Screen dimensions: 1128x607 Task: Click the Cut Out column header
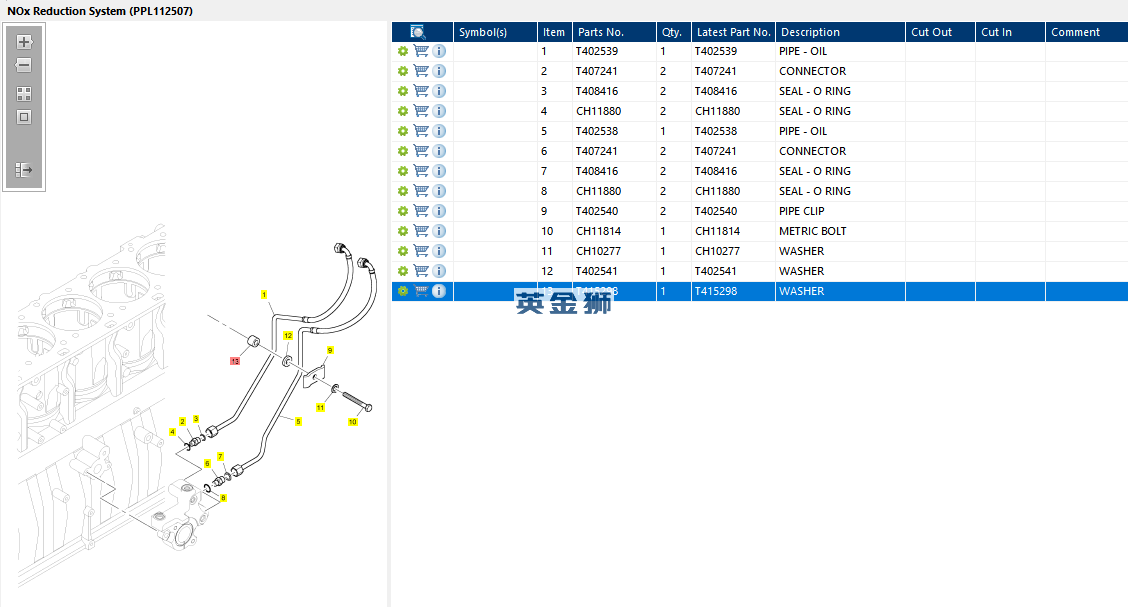pos(940,32)
